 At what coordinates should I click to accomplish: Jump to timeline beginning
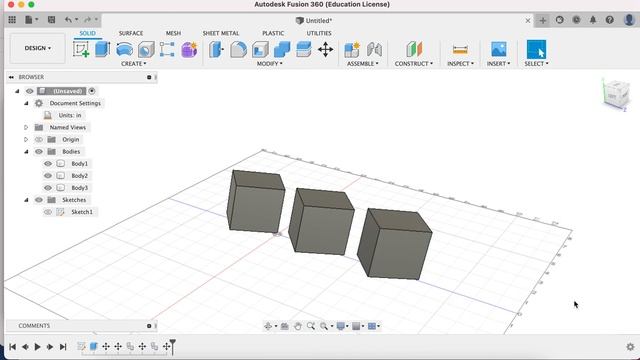[13, 347]
